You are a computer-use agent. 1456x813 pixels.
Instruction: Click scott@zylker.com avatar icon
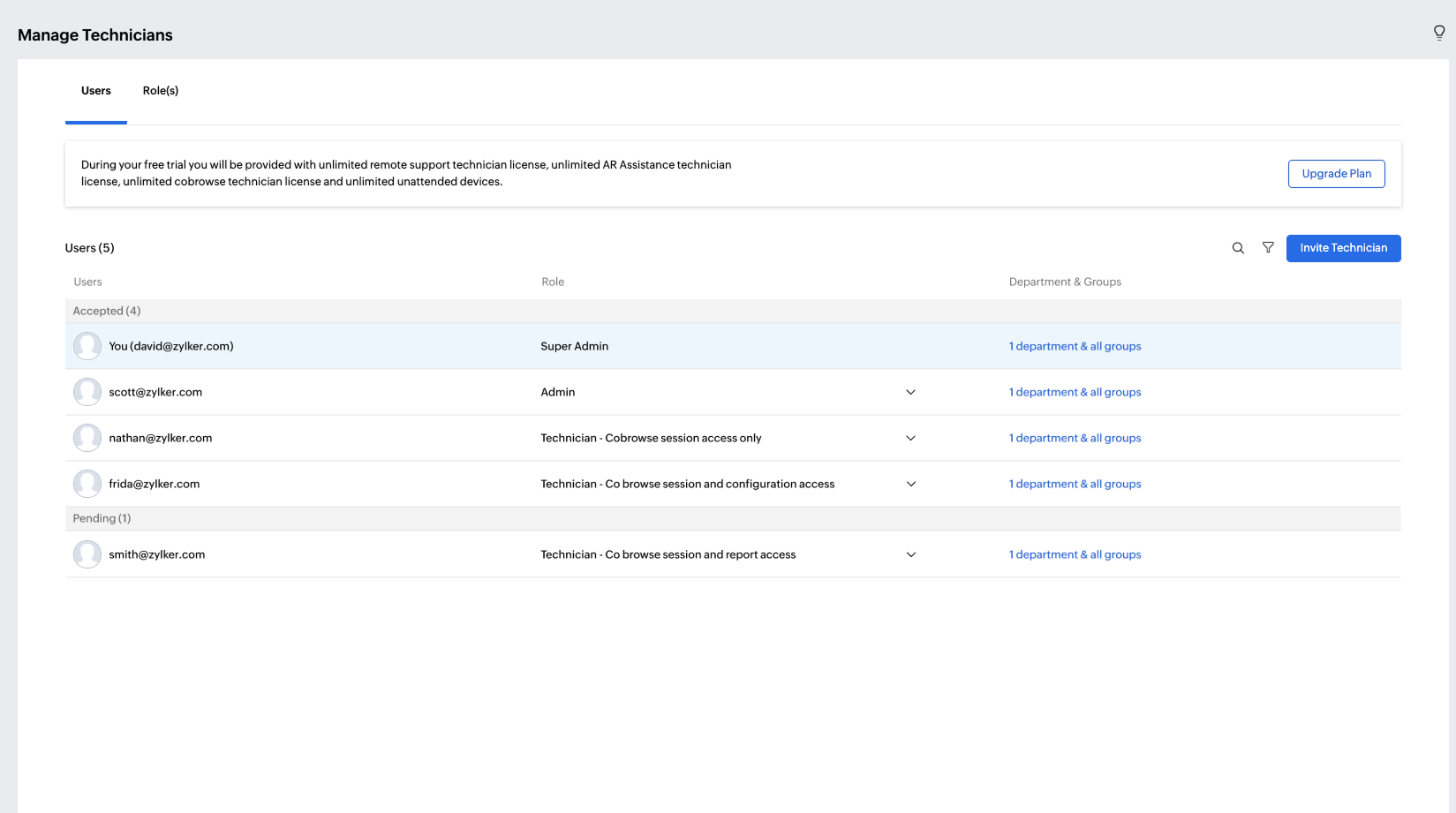tap(87, 392)
